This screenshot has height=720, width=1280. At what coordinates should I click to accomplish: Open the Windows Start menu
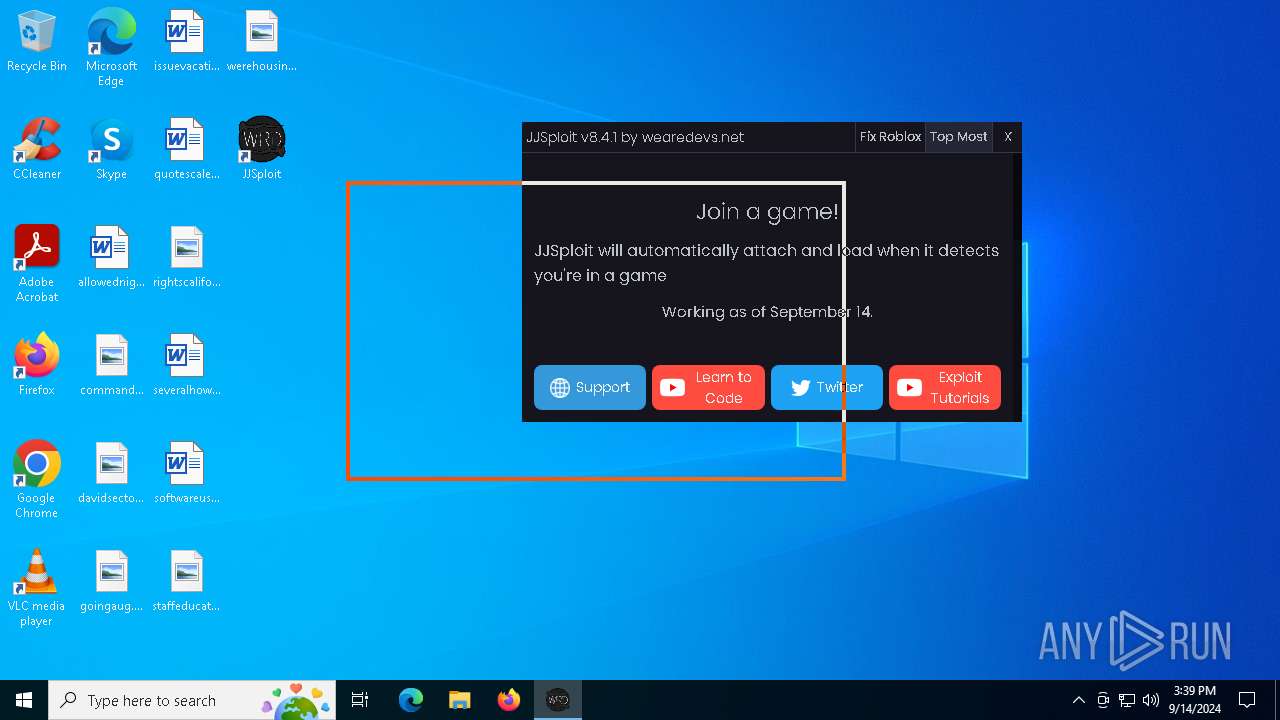(x=24, y=700)
